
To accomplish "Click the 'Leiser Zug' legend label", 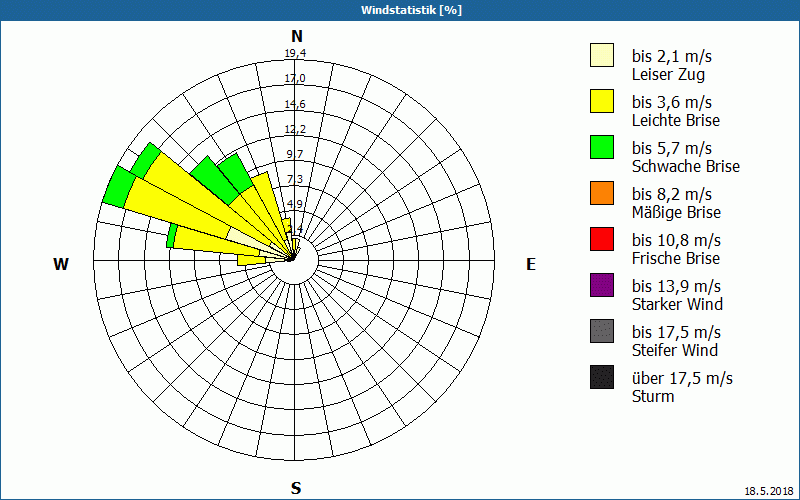I will [x=668, y=74].
